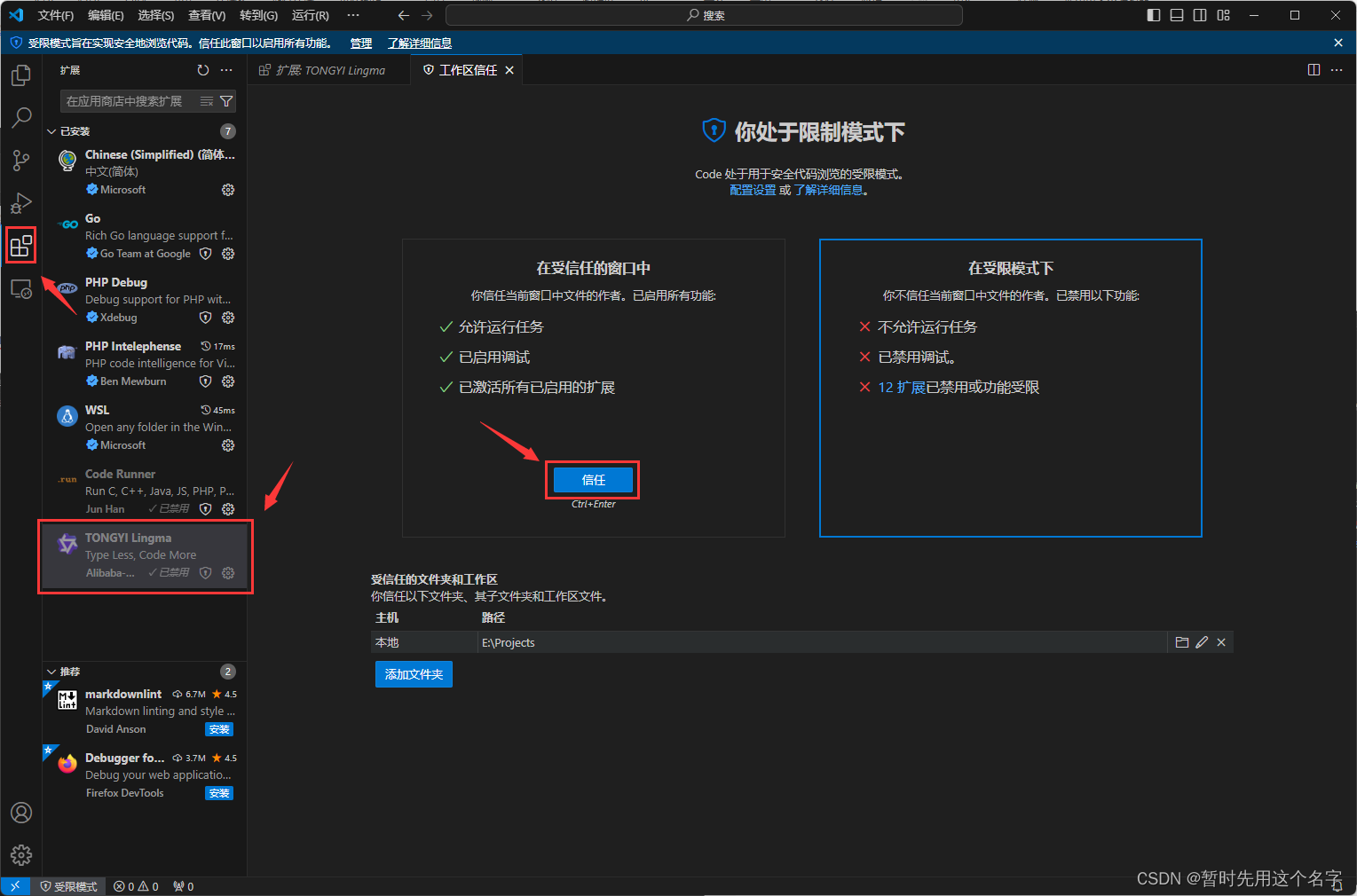The height and width of the screenshot is (896, 1357).
Task: Open gear menu for WSL extension
Action: click(228, 445)
